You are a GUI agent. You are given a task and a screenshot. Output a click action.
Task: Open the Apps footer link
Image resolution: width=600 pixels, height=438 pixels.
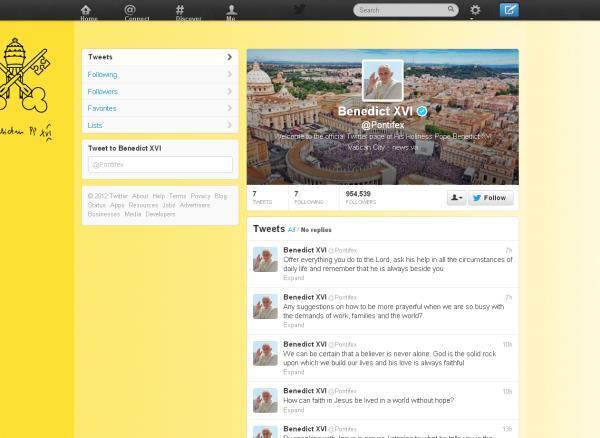(x=117, y=205)
